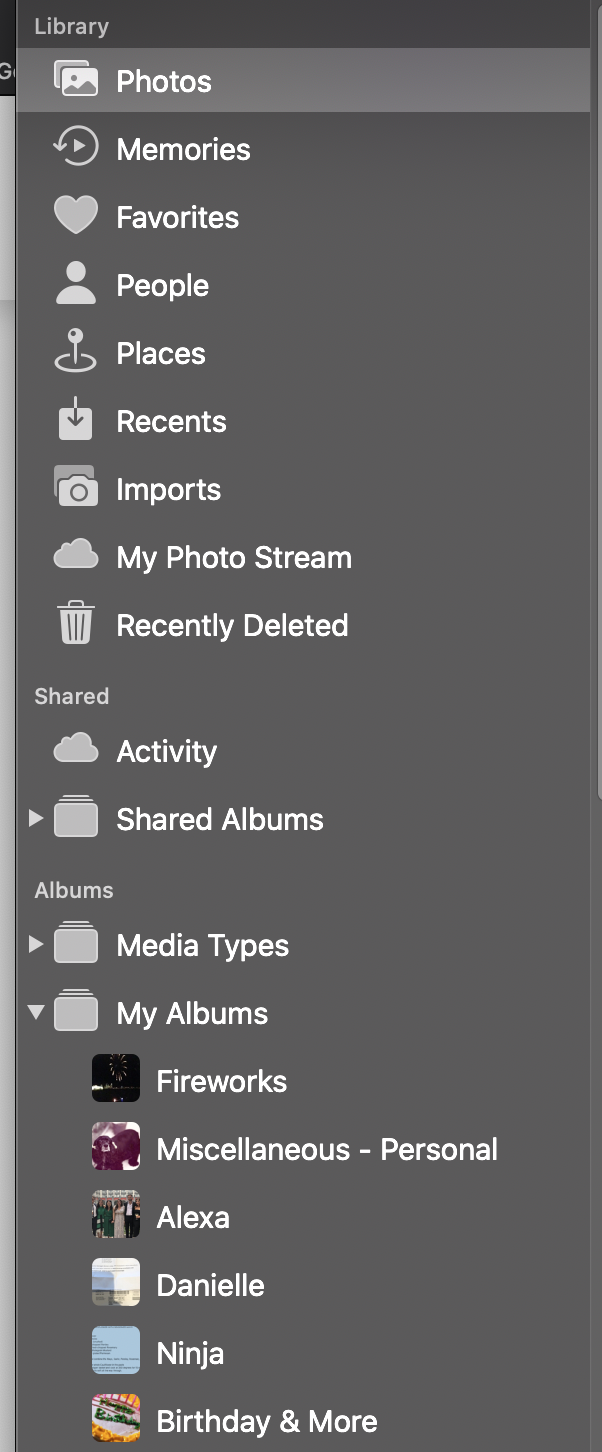This screenshot has width=602, height=1452.
Task: Click the Memories clock icon
Action: [76, 149]
